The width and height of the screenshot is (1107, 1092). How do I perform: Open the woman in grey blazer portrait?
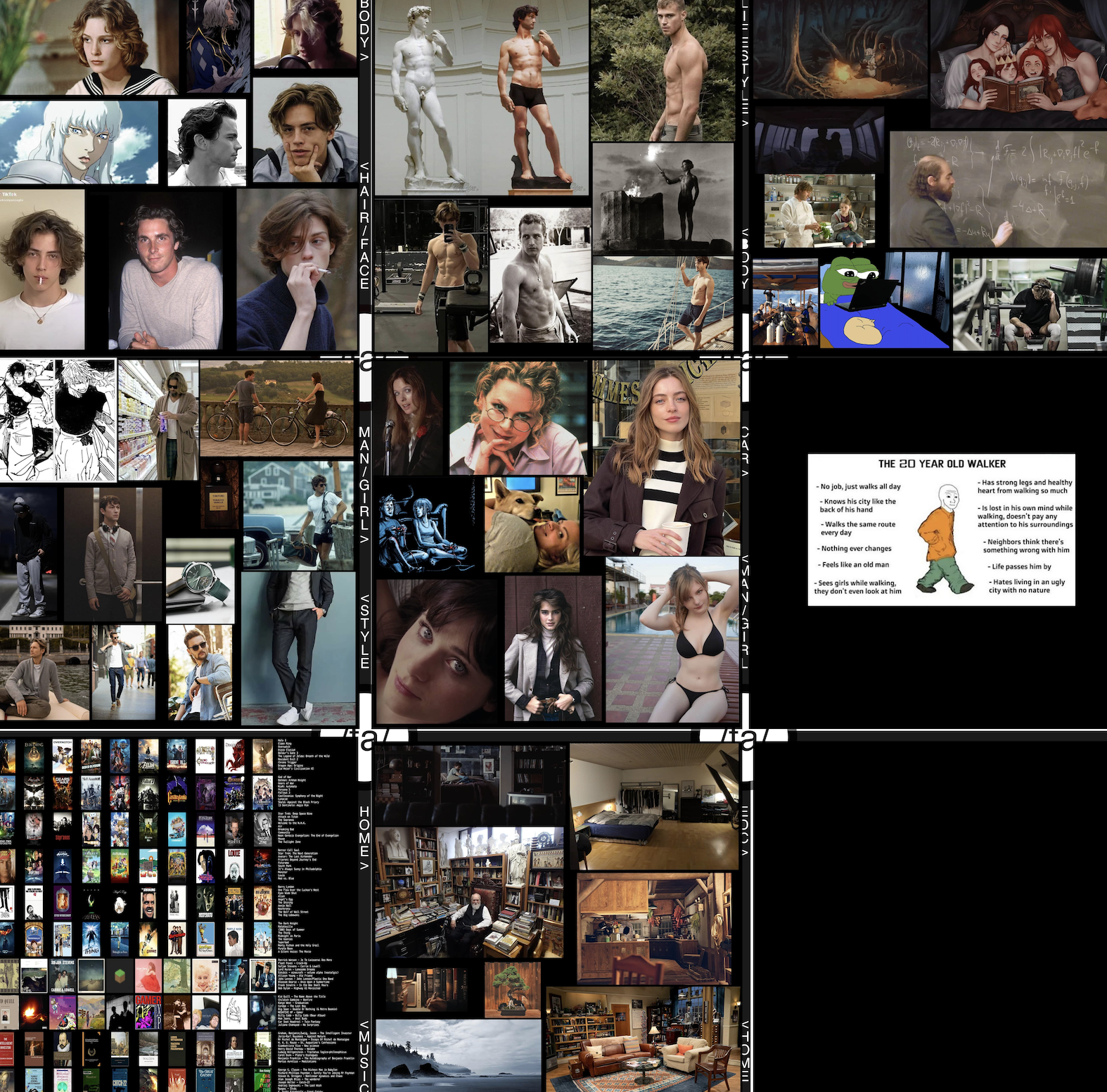(553, 648)
